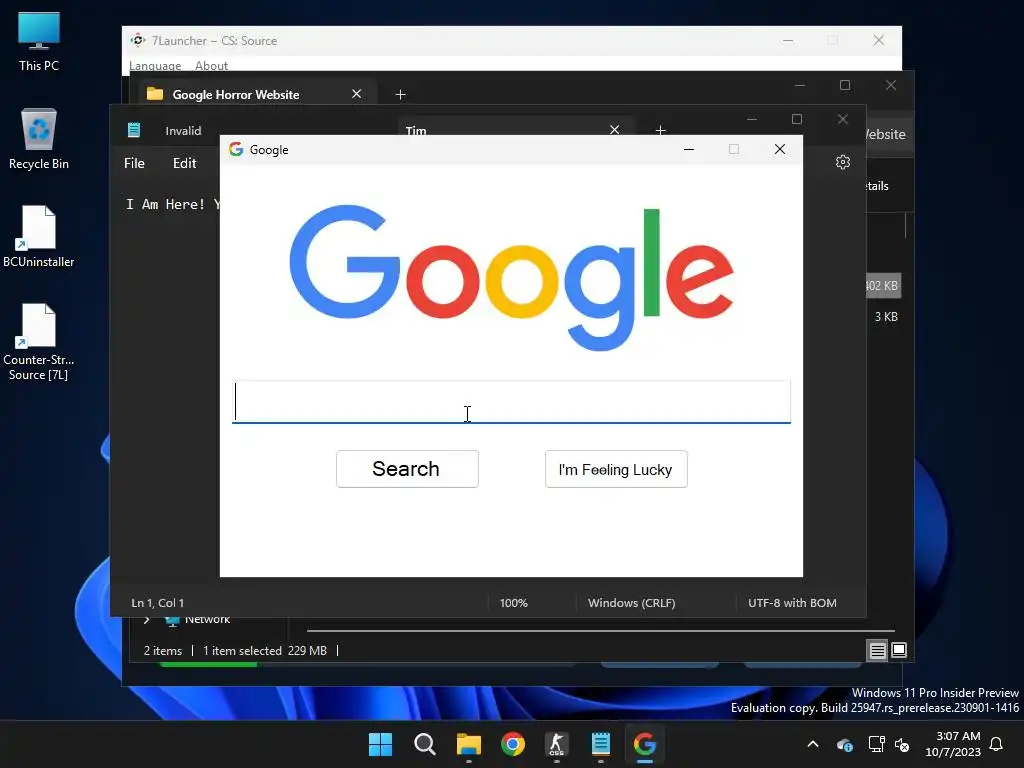Screen dimensions: 1024x768
Task: Open taskbar Search
Action: pos(424,744)
